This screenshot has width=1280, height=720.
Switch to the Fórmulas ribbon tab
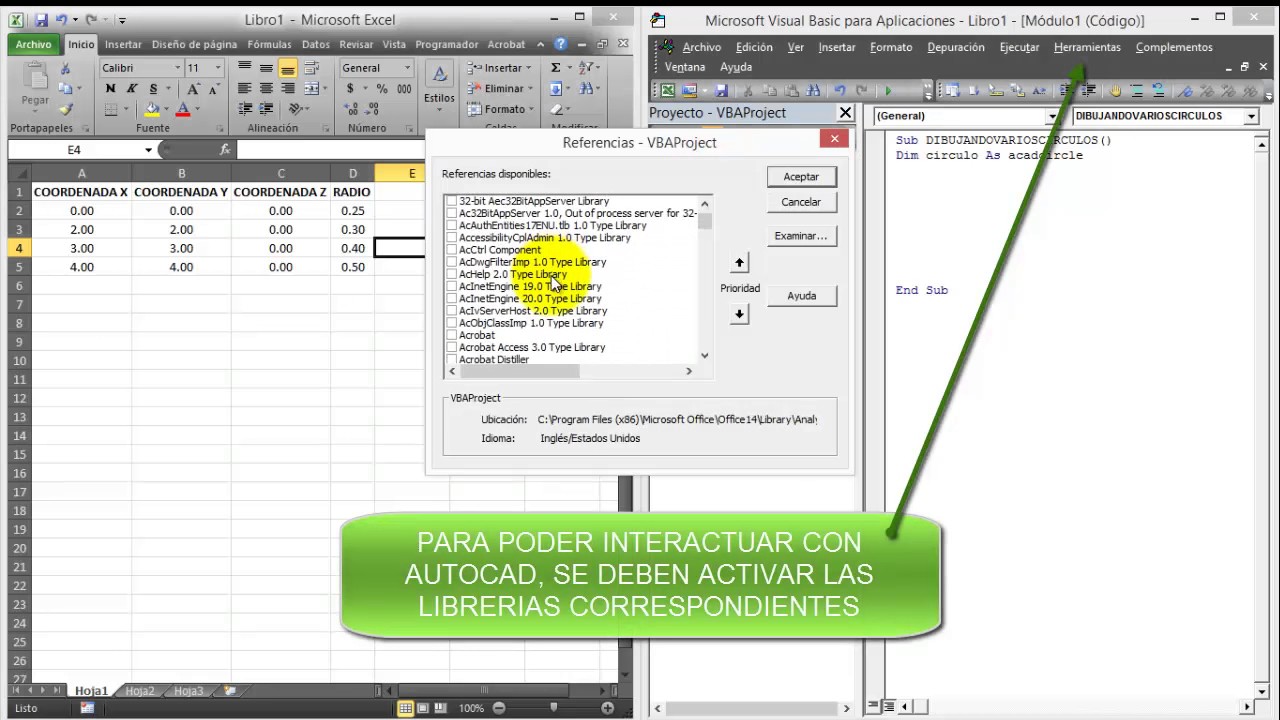click(x=269, y=44)
